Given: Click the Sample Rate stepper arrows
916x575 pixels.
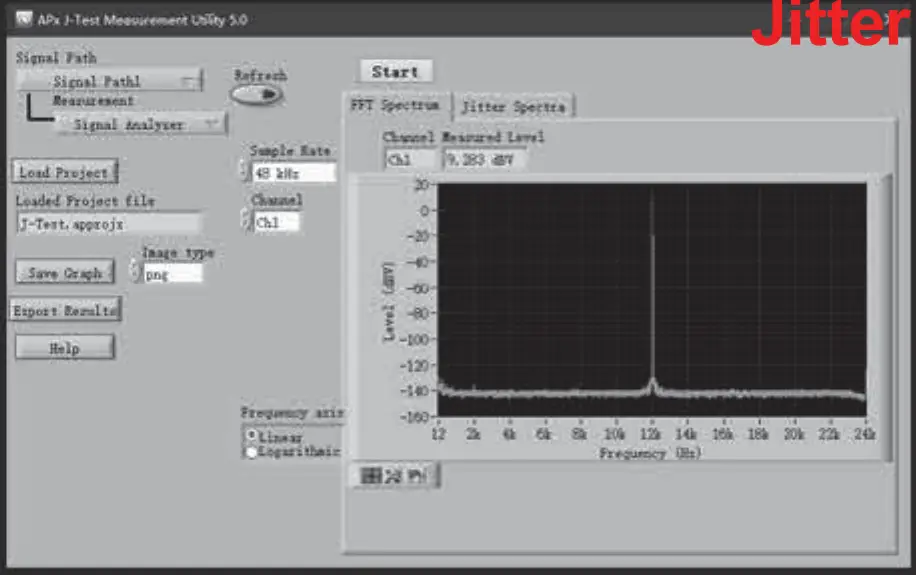Looking at the screenshot, I should pos(245,172).
